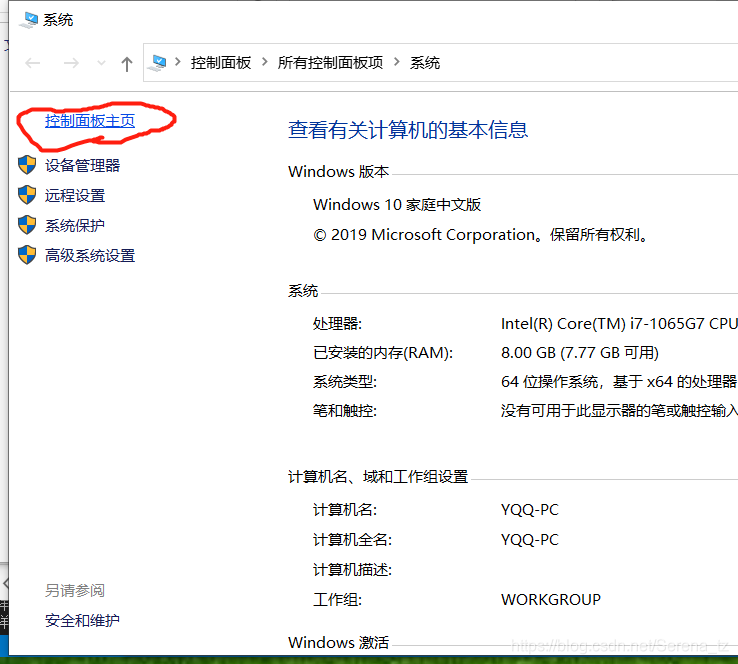Open 控制面板 in the breadcrumb

pyautogui.click(x=221, y=63)
